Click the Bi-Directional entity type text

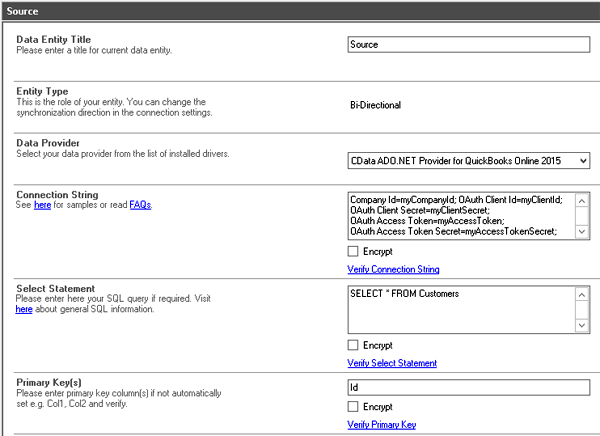coord(375,105)
